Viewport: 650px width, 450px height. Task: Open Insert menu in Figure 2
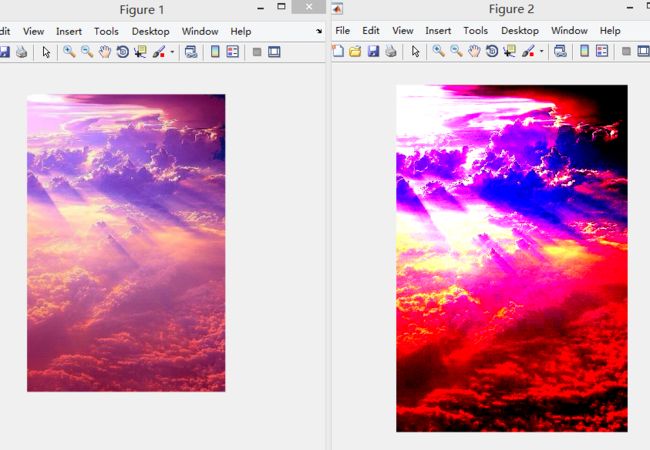click(x=438, y=31)
